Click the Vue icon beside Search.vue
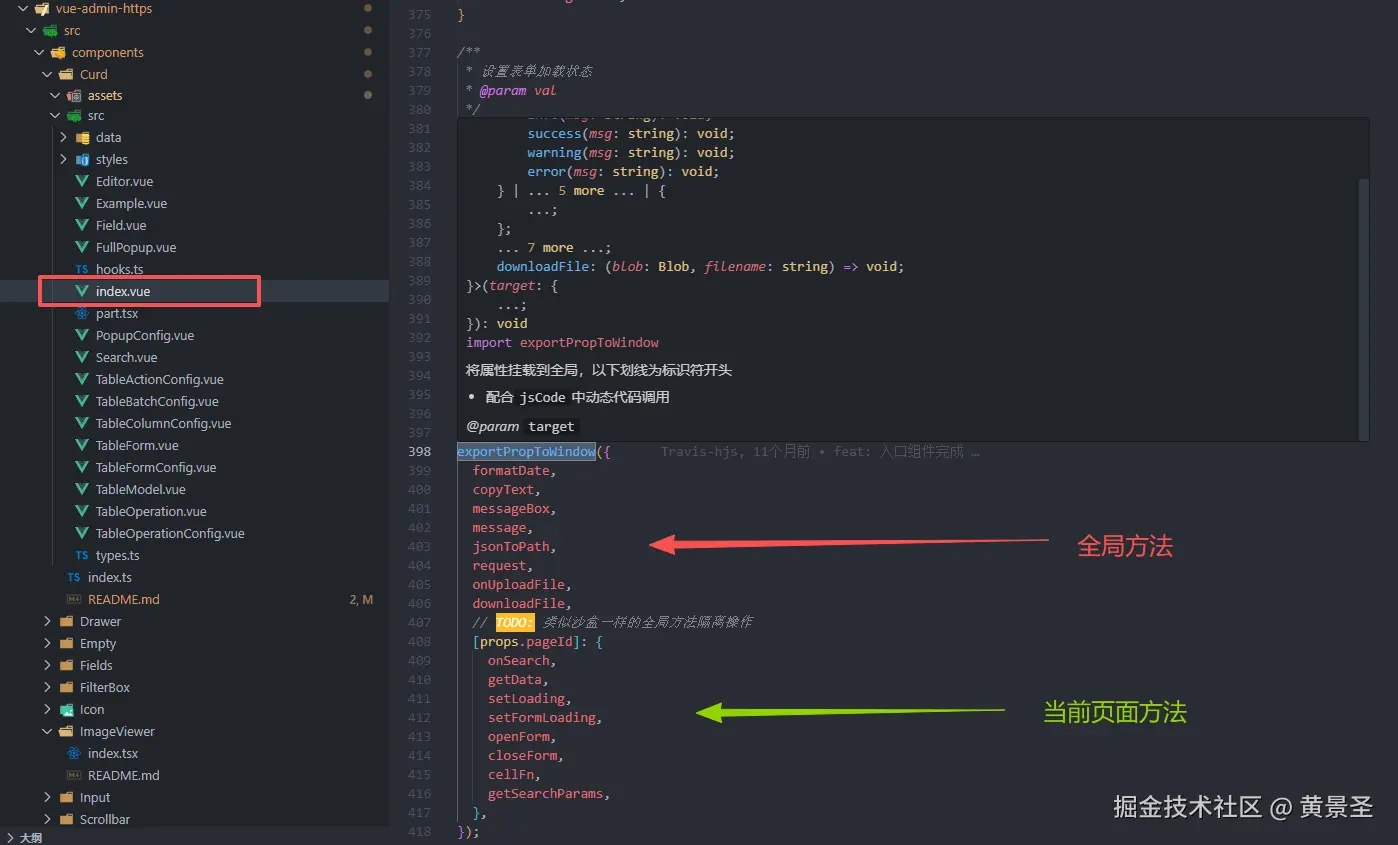Screen dimensions: 1398x845 tap(82, 357)
